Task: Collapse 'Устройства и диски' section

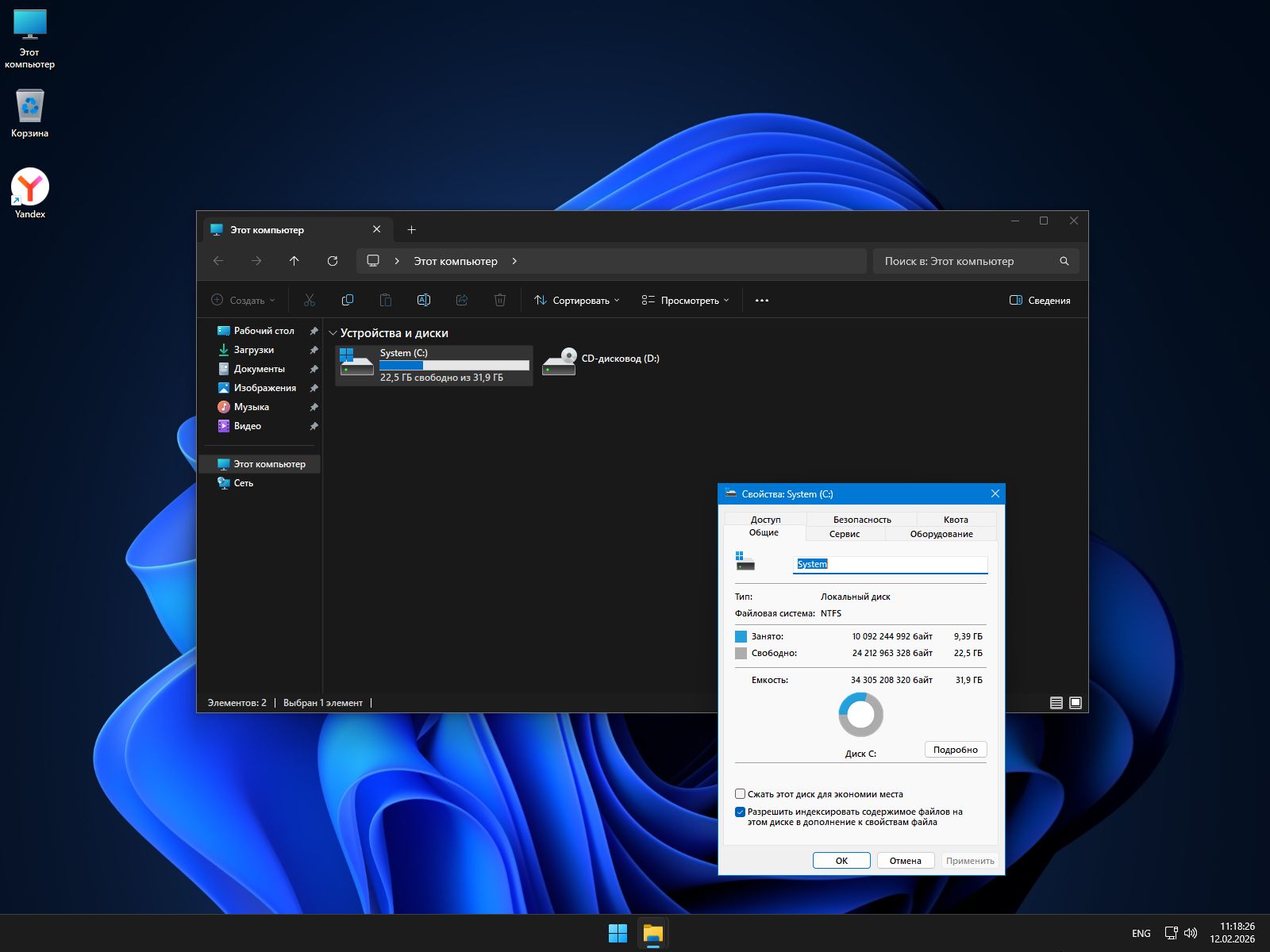Action: [x=333, y=334]
